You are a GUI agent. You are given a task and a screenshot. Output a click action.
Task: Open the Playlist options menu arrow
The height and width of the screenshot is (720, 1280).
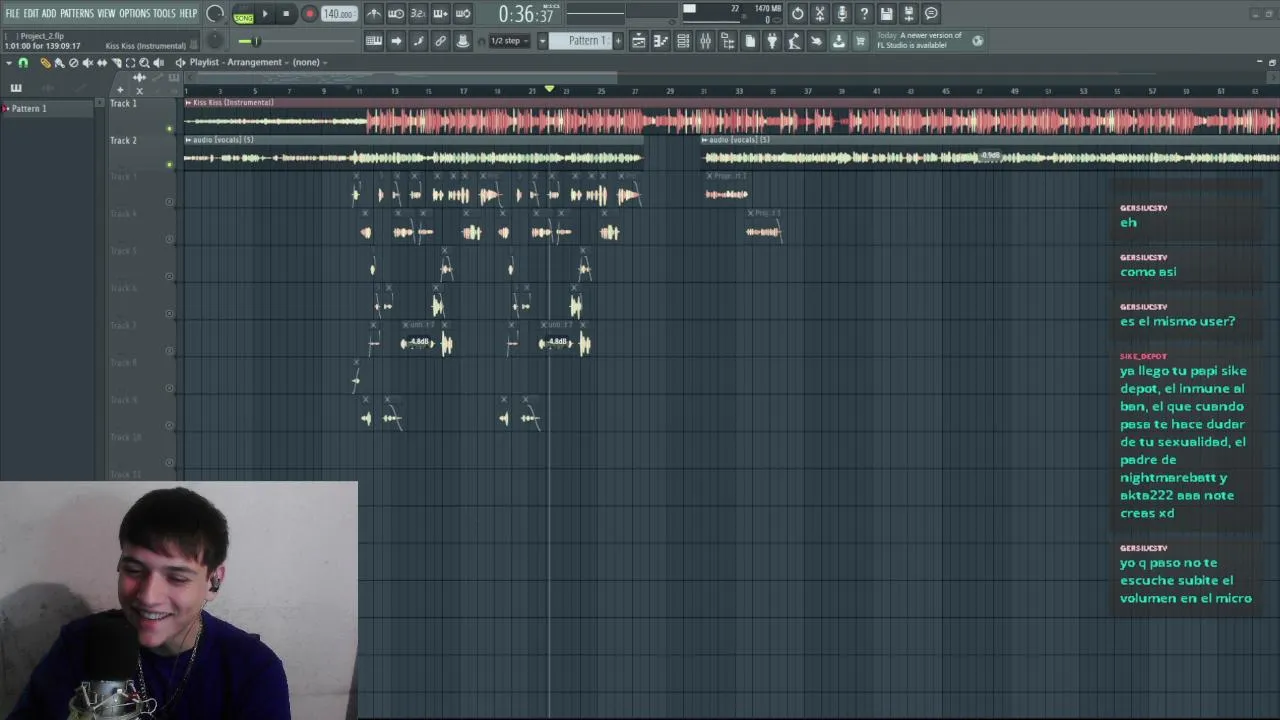click(x=9, y=63)
